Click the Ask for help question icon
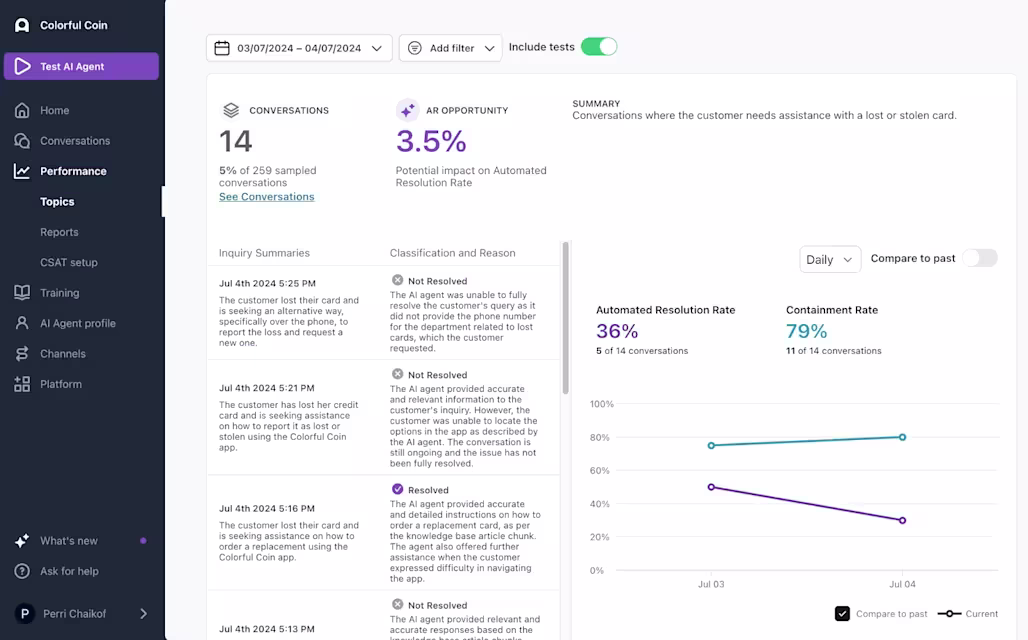 (x=22, y=571)
